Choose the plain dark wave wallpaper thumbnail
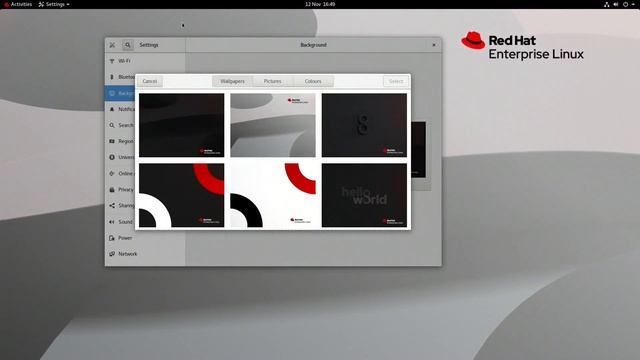This screenshot has height=360, width=640. pos(181,125)
